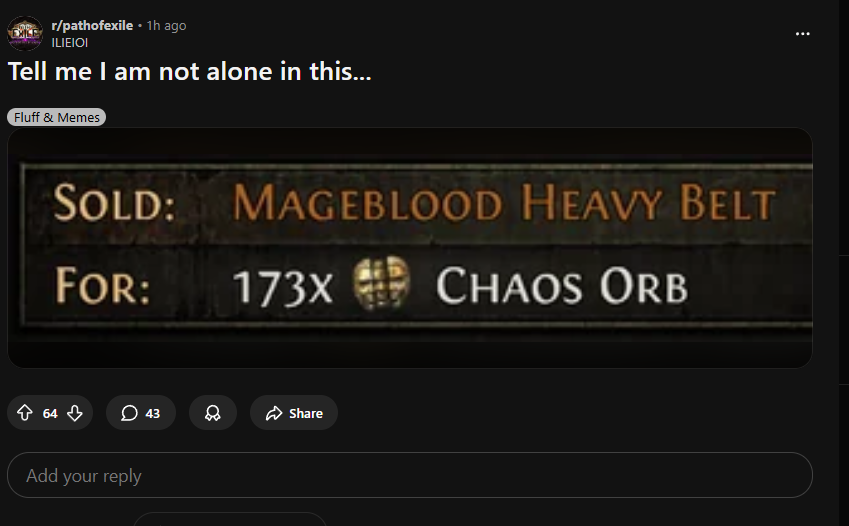Click the partially visible sort dropdown below reply box
The height and width of the screenshot is (526, 849).
point(230,519)
